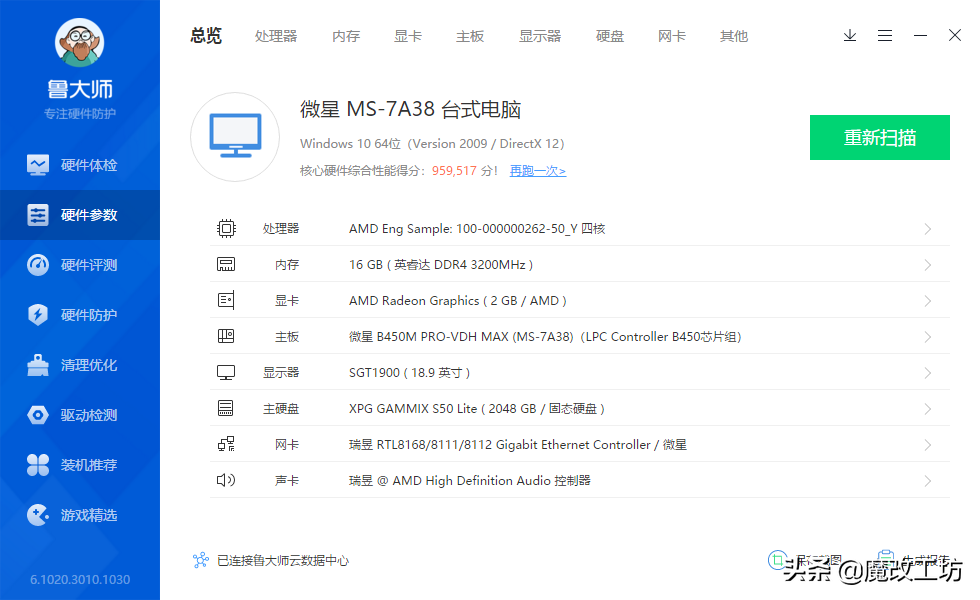Image resolution: width=980 pixels, height=600 pixels.
Task: Click the Lu Dashi avatar logo
Action: (79, 42)
